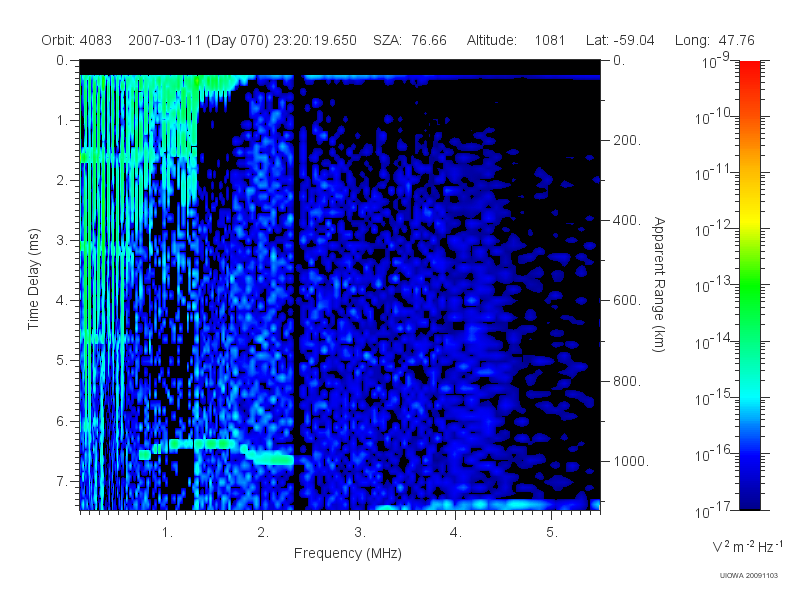Select the date '2007-03-11 (Day 070)' text
800x600 pixels.
(198, 40)
